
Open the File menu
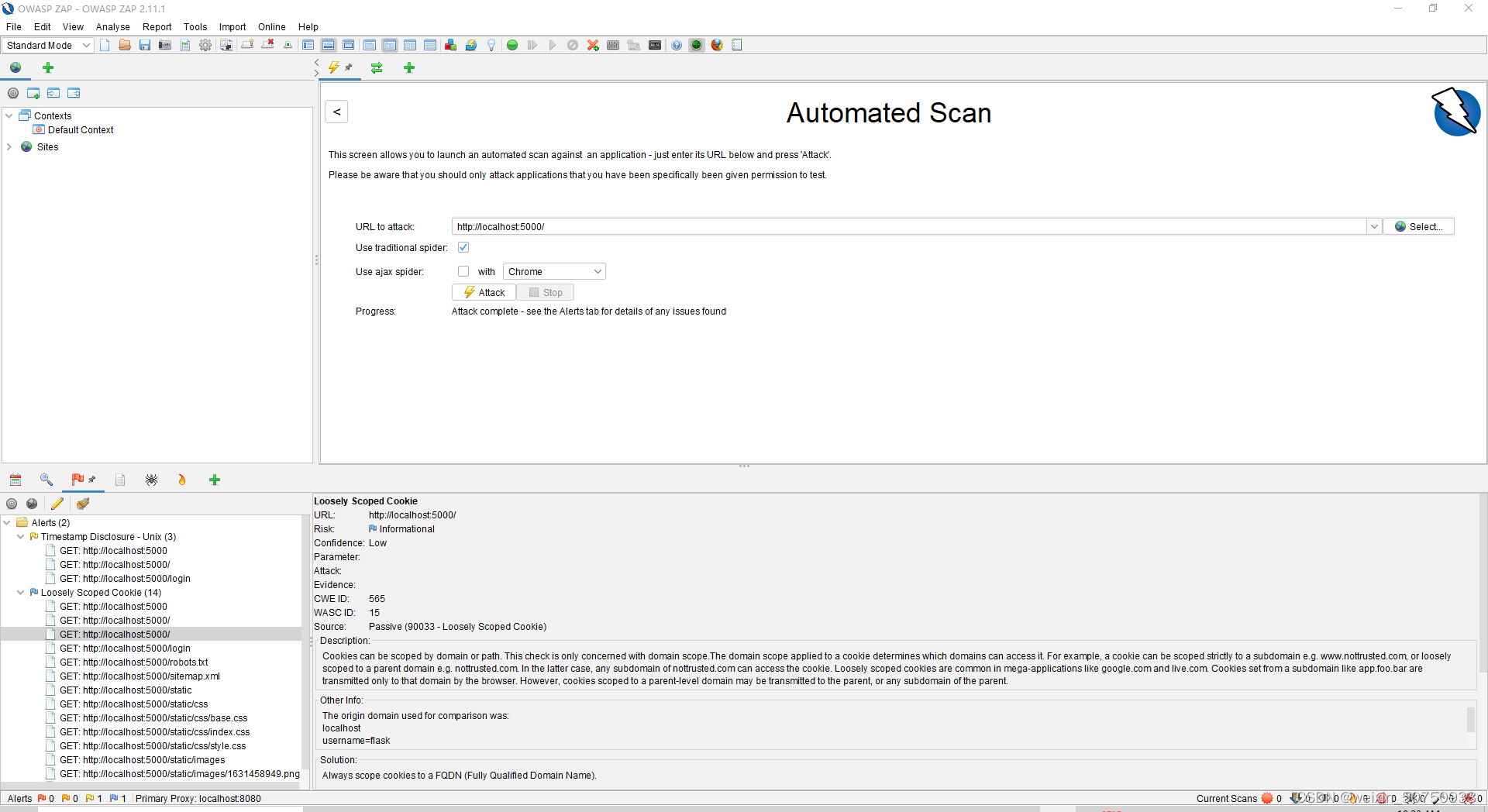(x=14, y=26)
